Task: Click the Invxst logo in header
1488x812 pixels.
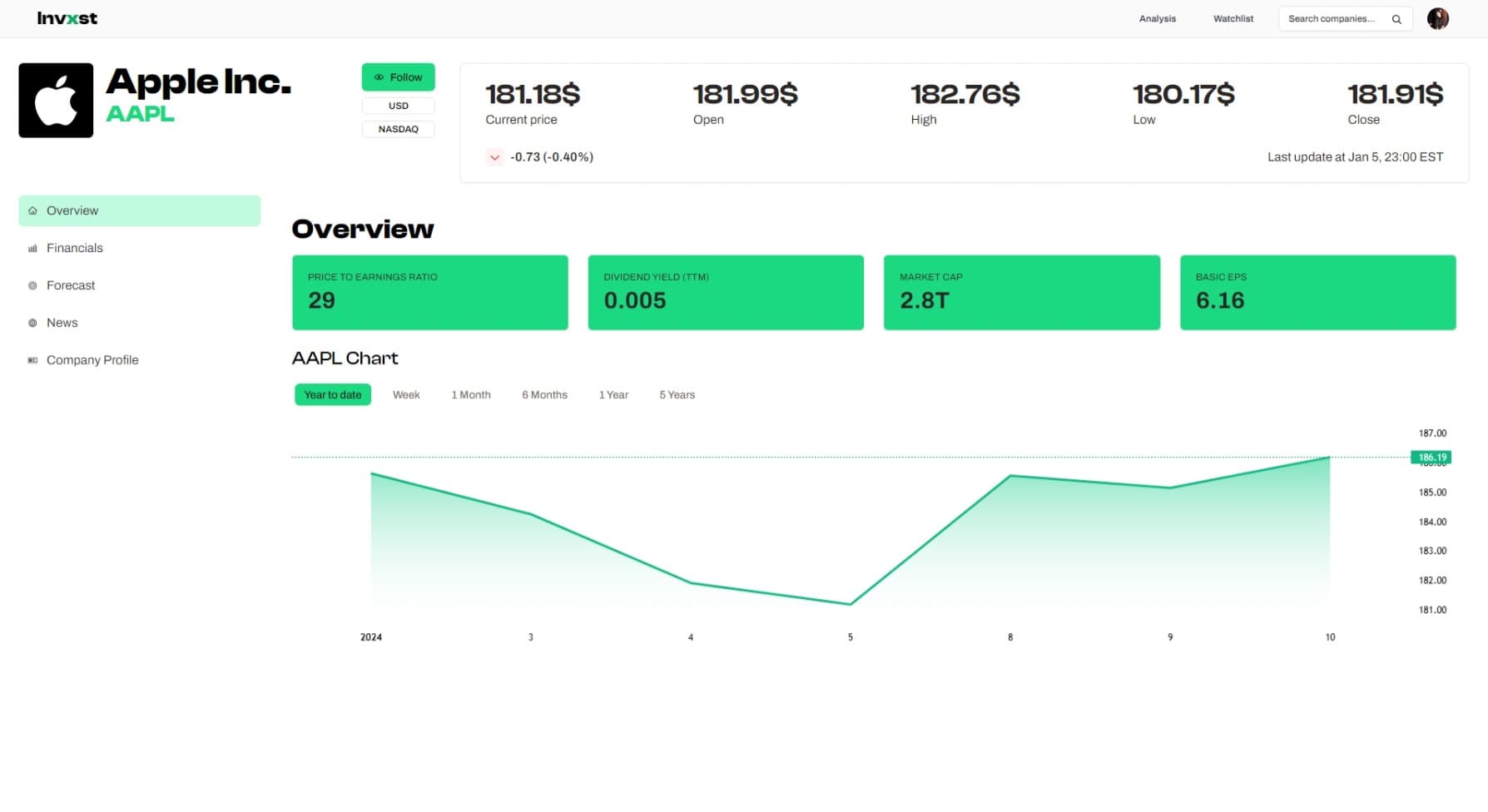Action: [67, 18]
